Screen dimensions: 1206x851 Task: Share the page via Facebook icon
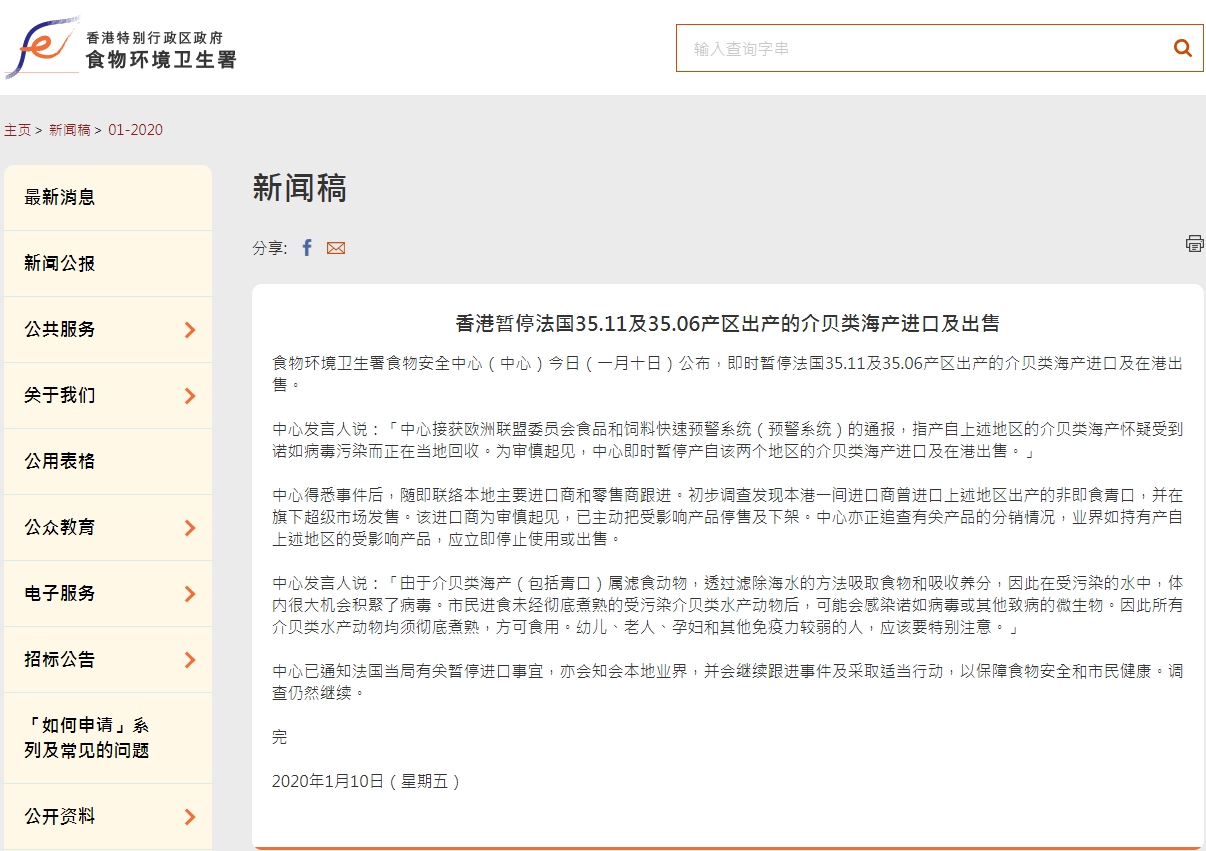tap(308, 248)
